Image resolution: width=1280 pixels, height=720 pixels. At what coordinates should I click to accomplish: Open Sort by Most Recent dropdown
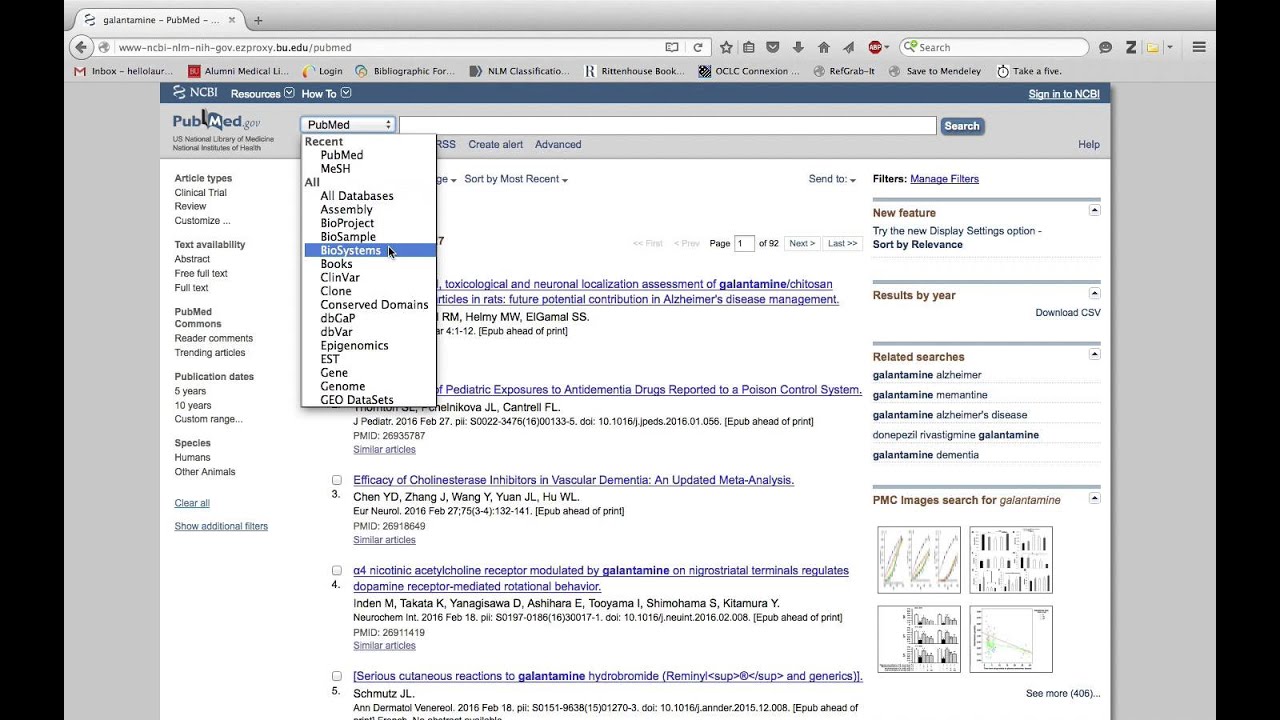point(516,179)
